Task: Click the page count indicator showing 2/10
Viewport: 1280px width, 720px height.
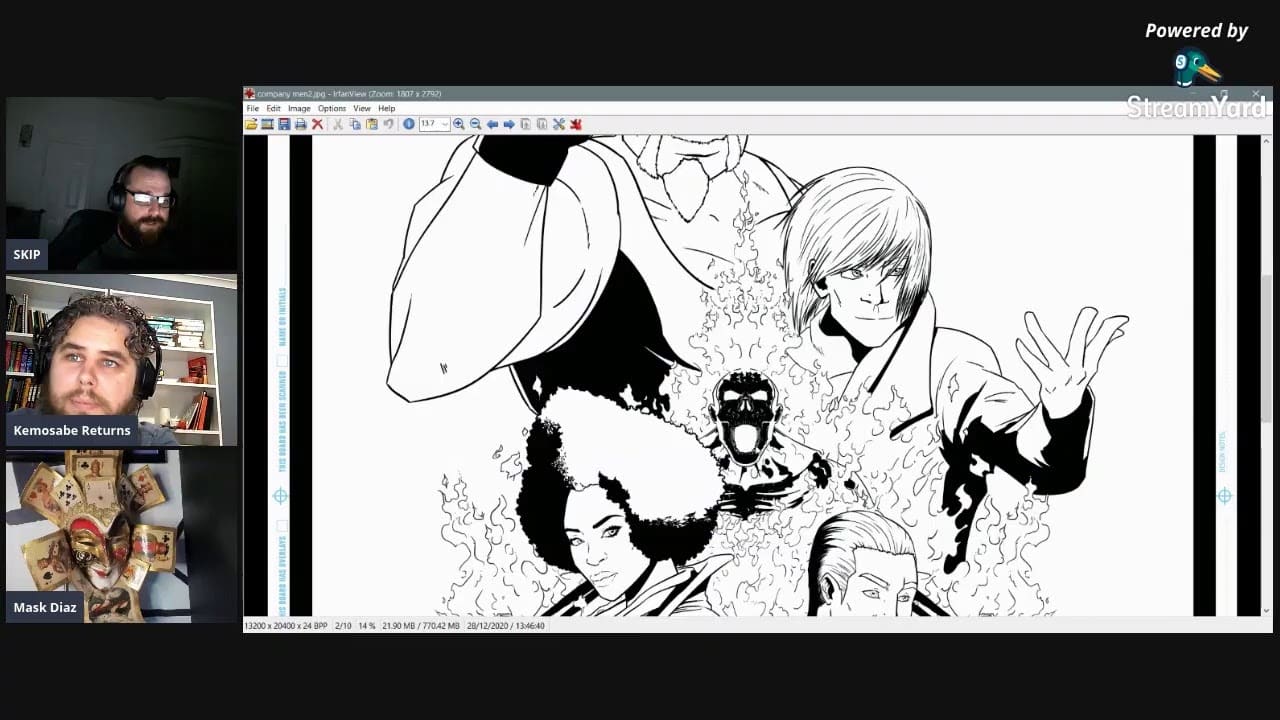Action: [x=344, y=625]
